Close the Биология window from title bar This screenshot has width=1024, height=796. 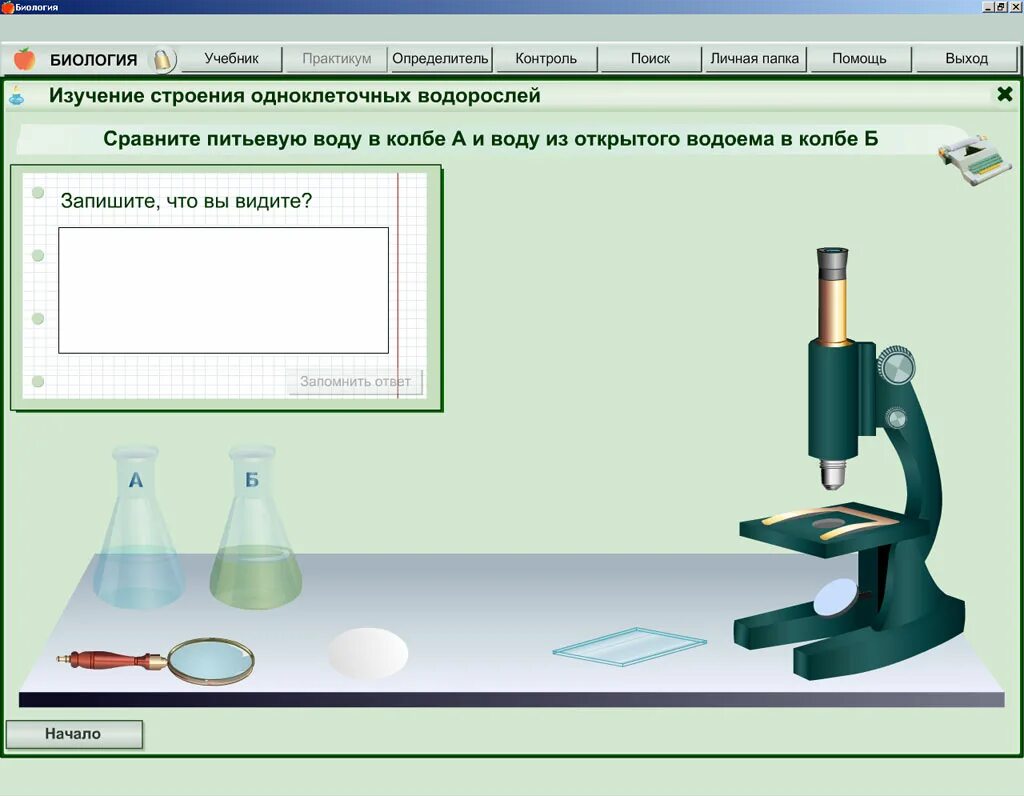pos(1015,7)
